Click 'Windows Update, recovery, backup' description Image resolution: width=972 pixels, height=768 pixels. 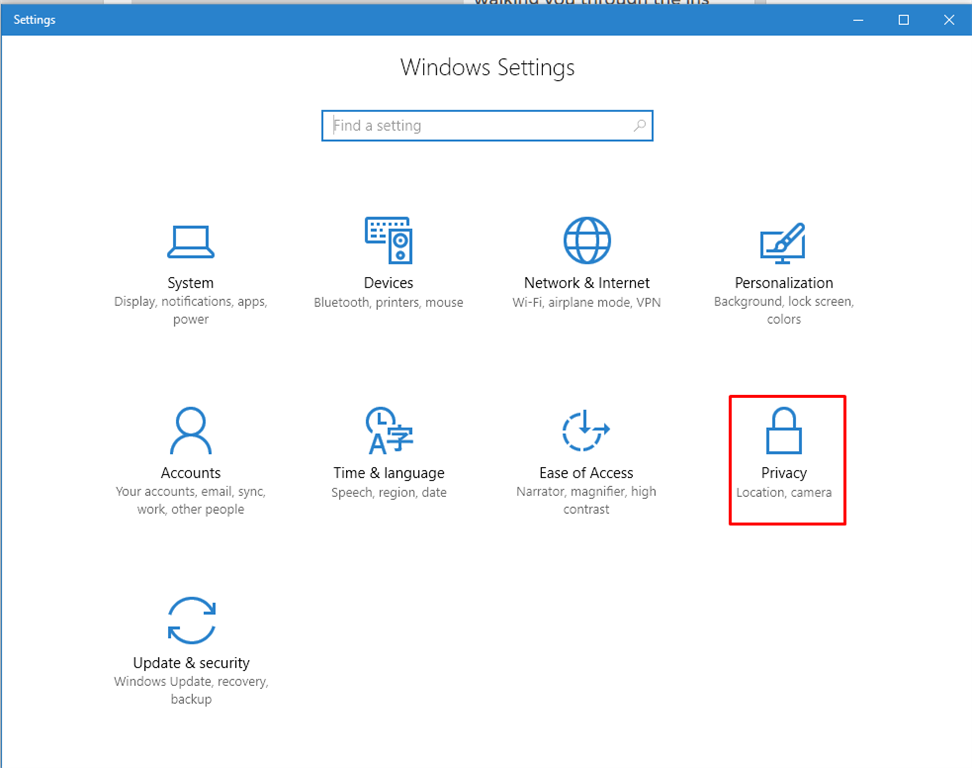pyautogui.click(x=191, y=690)
